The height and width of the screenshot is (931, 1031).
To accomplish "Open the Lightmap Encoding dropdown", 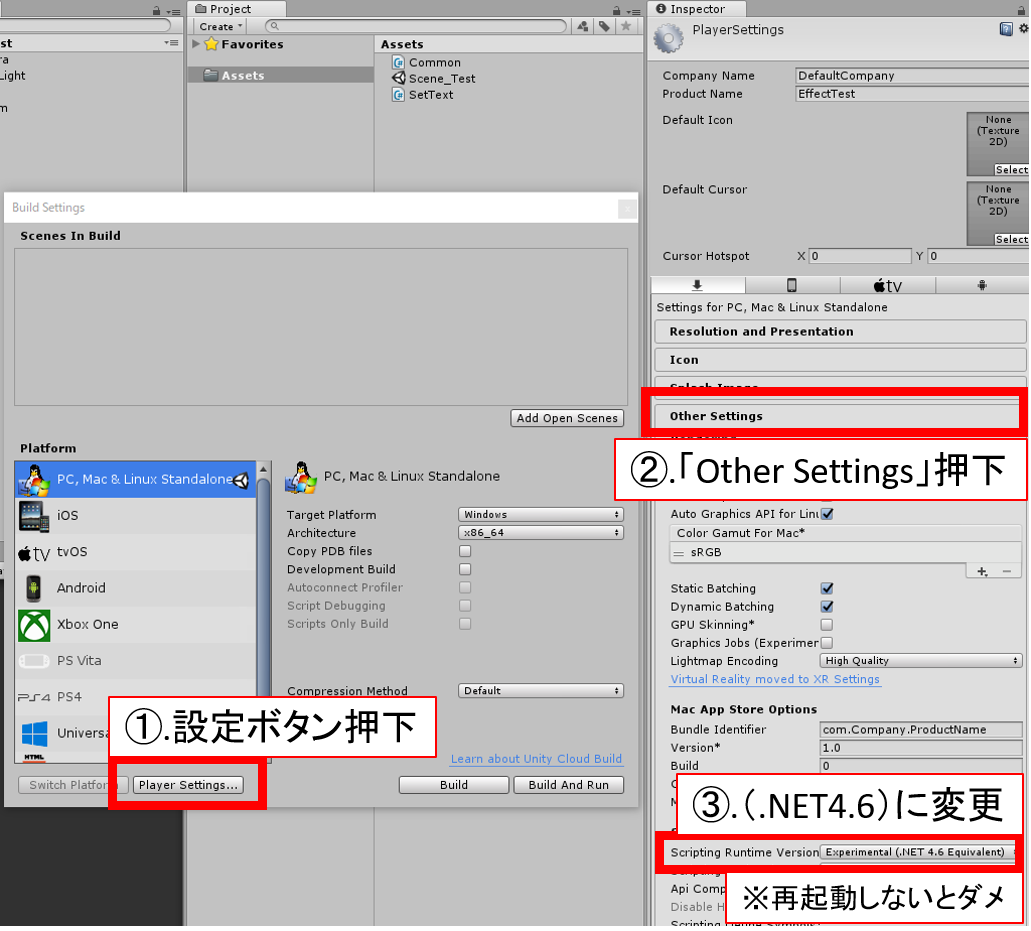I will point(919,660).
